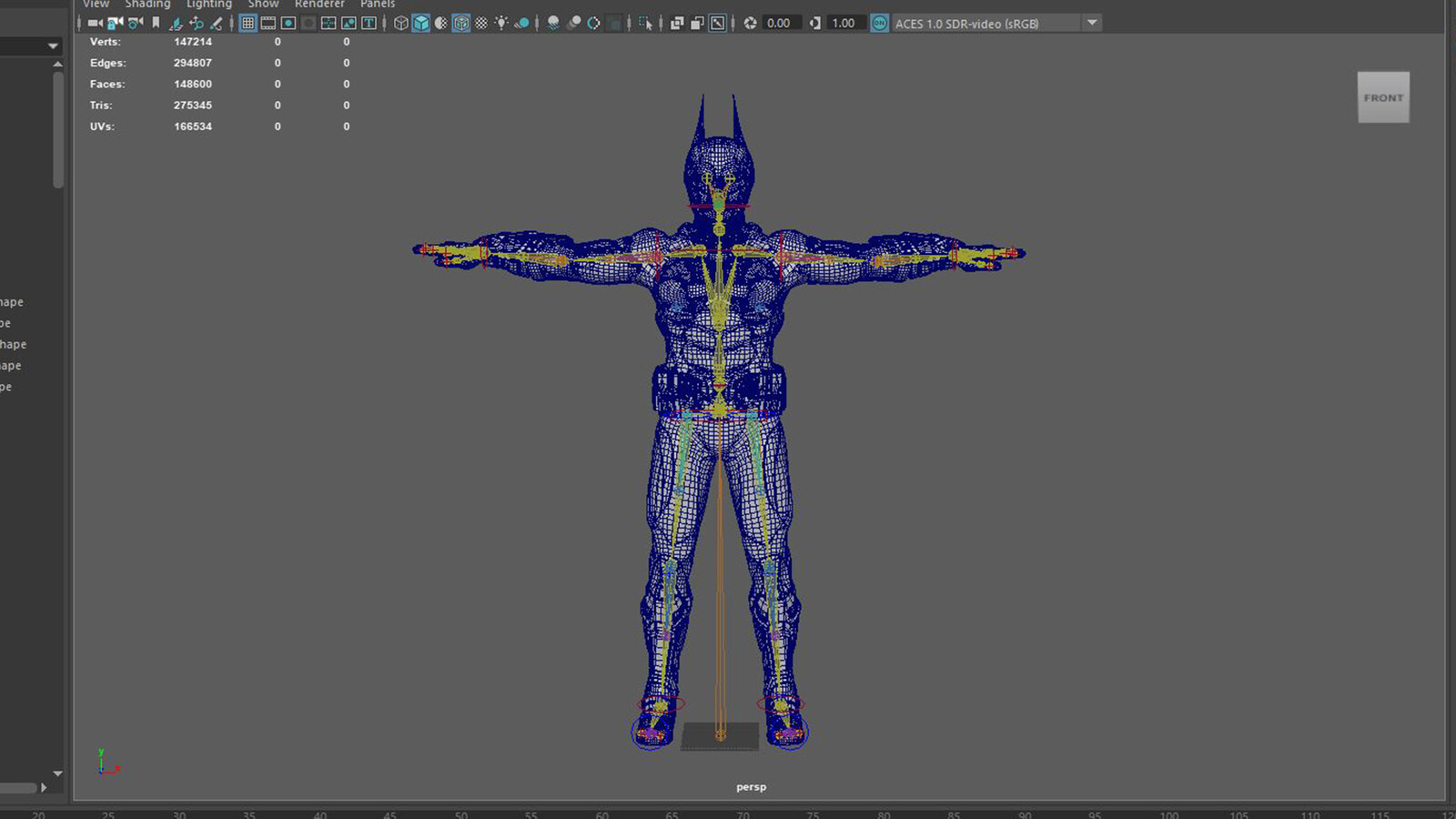Toggle Motion Blur icon
1456x819 pixels.
(574, 24)
